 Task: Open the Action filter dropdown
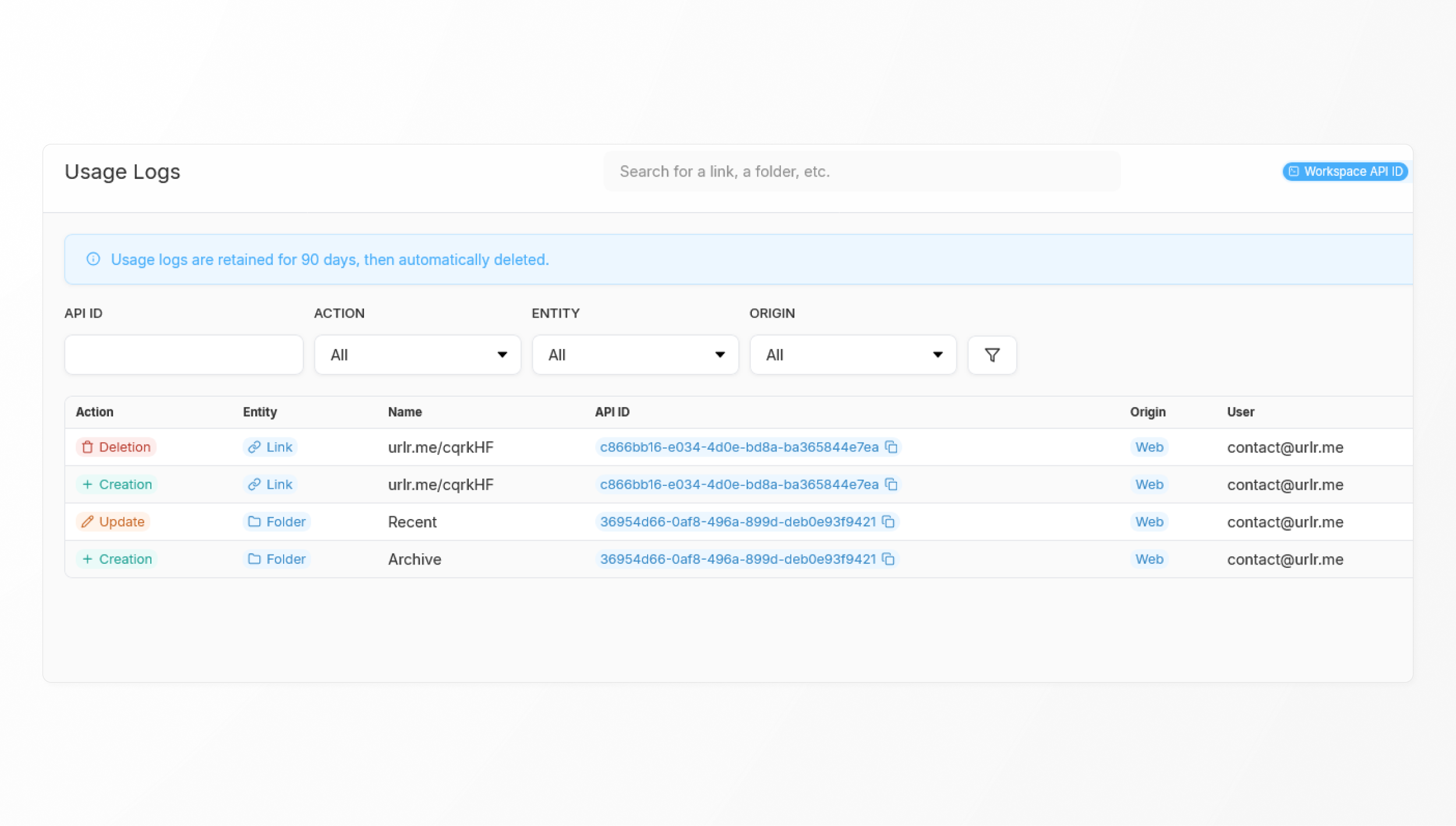click(x=418, y=355)
